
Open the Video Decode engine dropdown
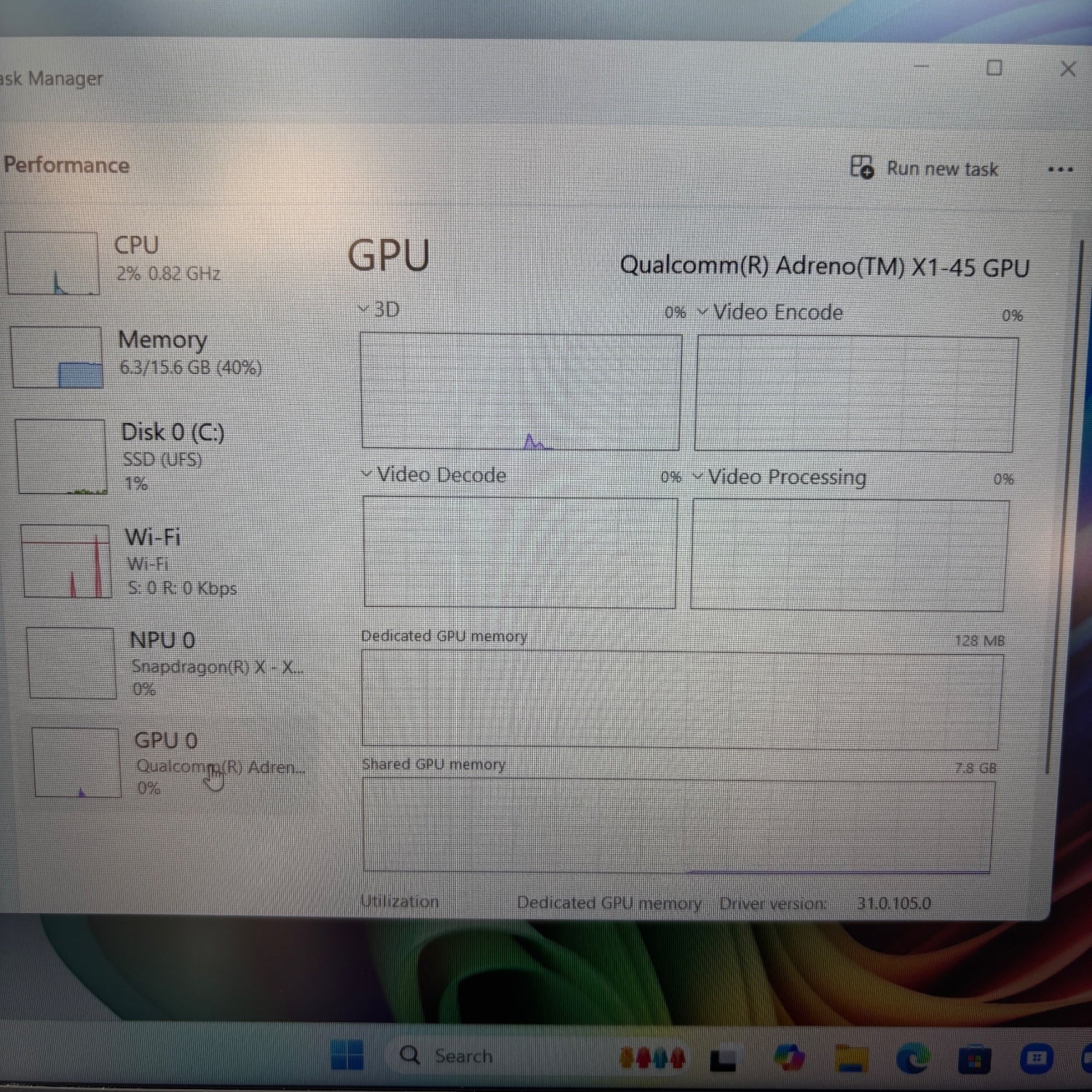pos(435,475)
